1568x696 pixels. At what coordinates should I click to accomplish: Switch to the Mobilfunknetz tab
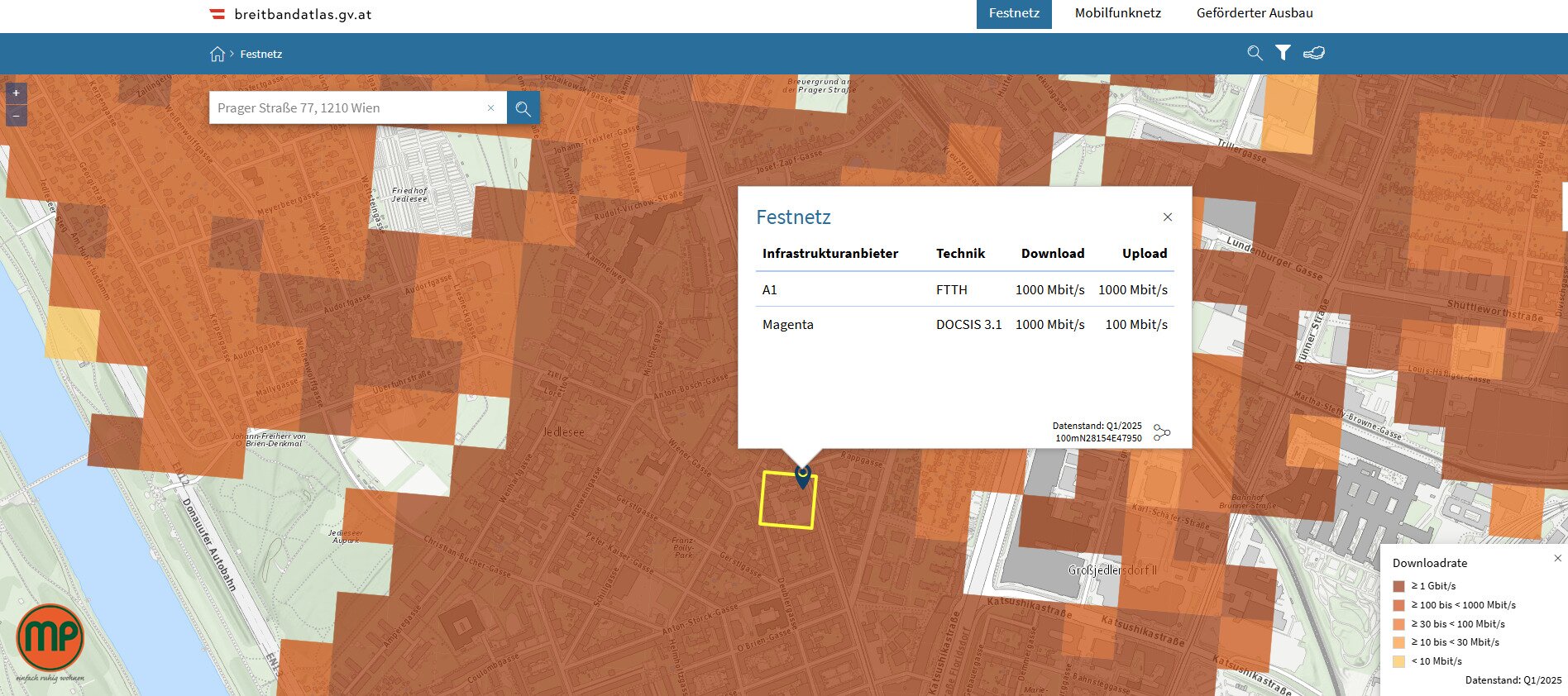[1117, 13]
